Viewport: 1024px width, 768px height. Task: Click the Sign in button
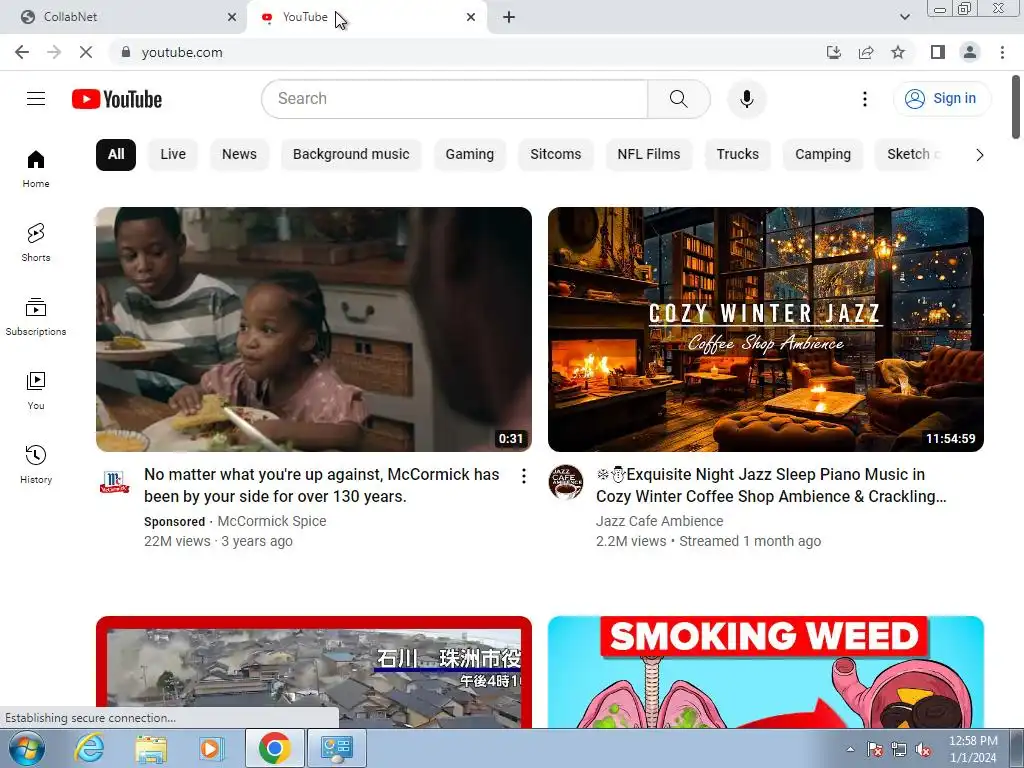[942, 99]
